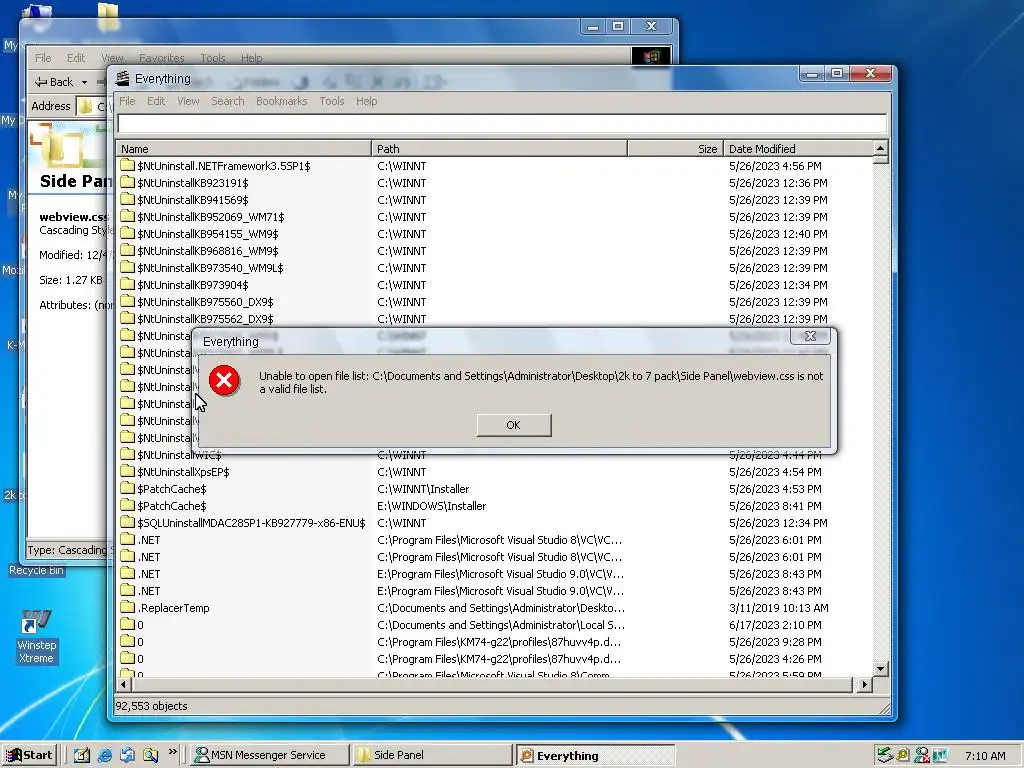Open the Bookmarks menu in Everything

[281, 101]
